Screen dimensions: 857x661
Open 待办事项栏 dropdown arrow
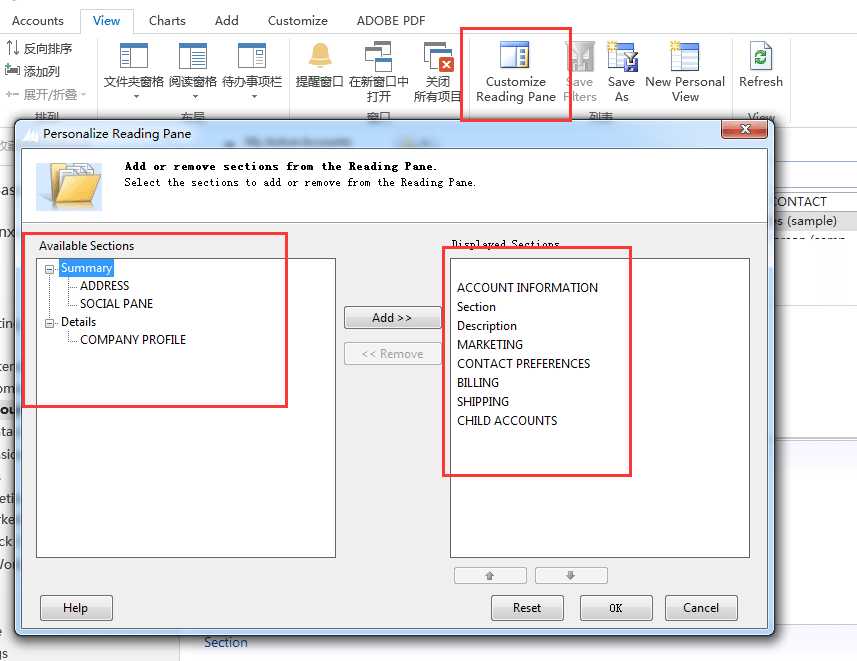pyautogui.click(x=254, y=97)
